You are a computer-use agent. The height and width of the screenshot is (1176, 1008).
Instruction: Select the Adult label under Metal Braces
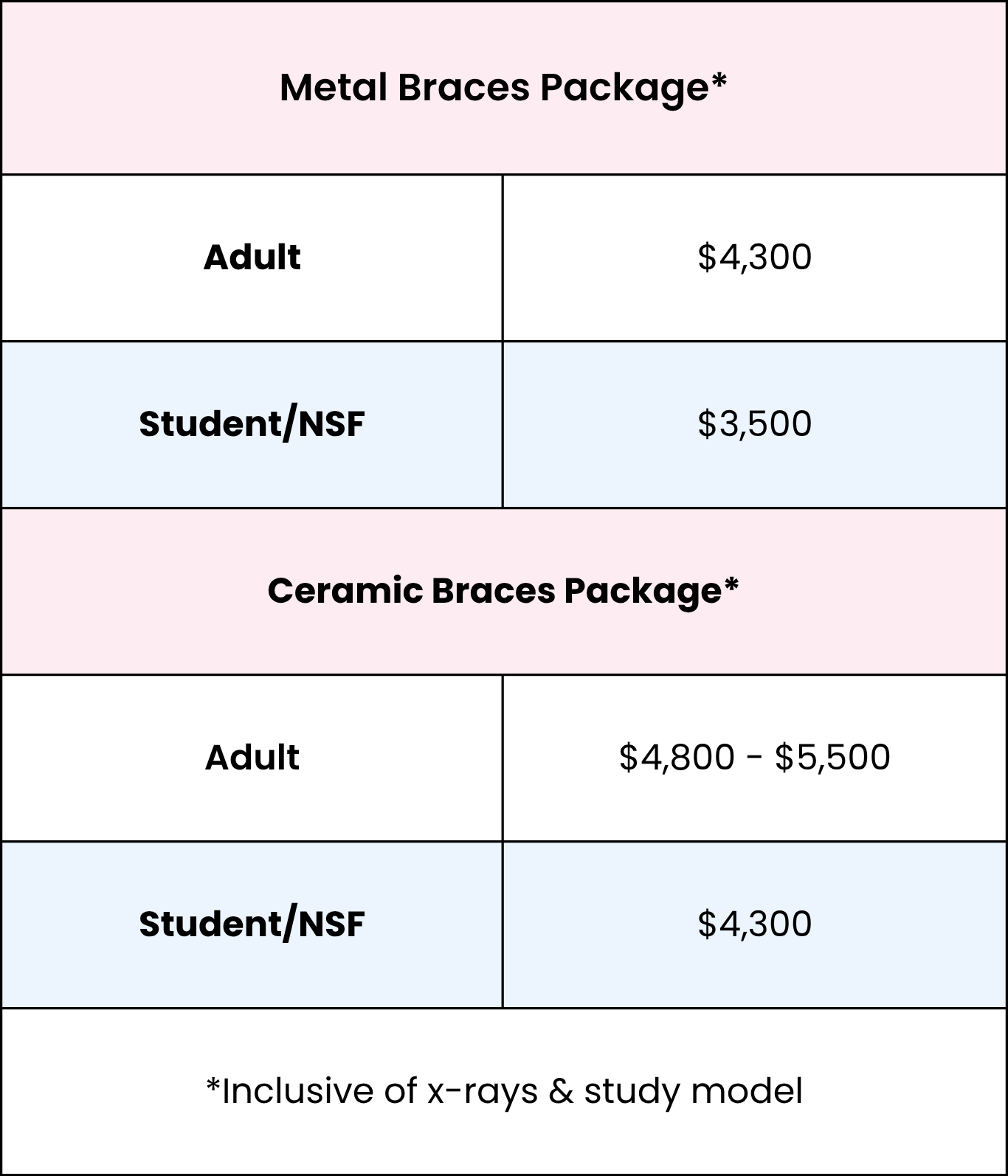click(252, 257)
